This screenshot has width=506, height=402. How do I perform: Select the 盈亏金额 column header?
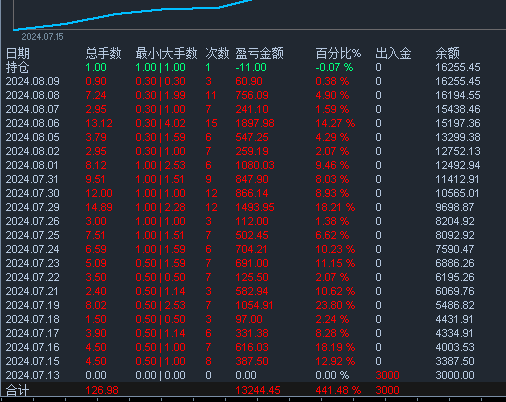pos(260,53)
